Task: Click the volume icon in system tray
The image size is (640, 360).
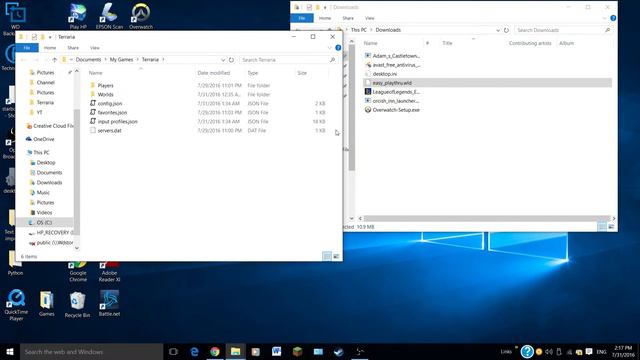Action: click(549, 352)
